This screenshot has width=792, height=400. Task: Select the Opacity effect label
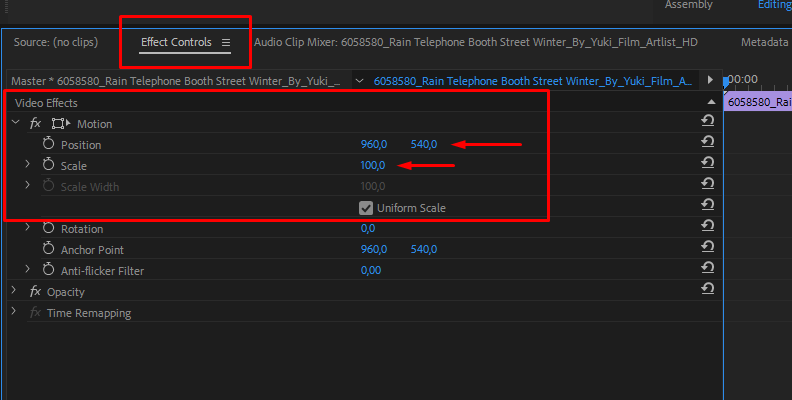[x=66, y=292]
